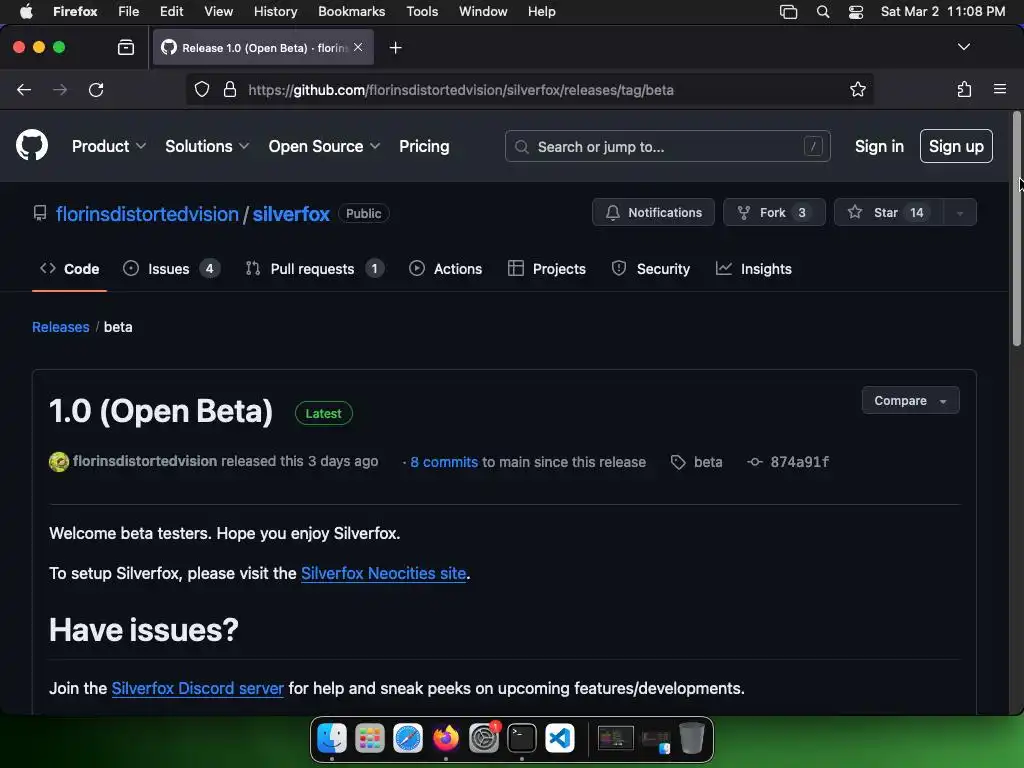Click the GitHub Octocat logo
The image size is (1024, 768).
tap(32, 145)
